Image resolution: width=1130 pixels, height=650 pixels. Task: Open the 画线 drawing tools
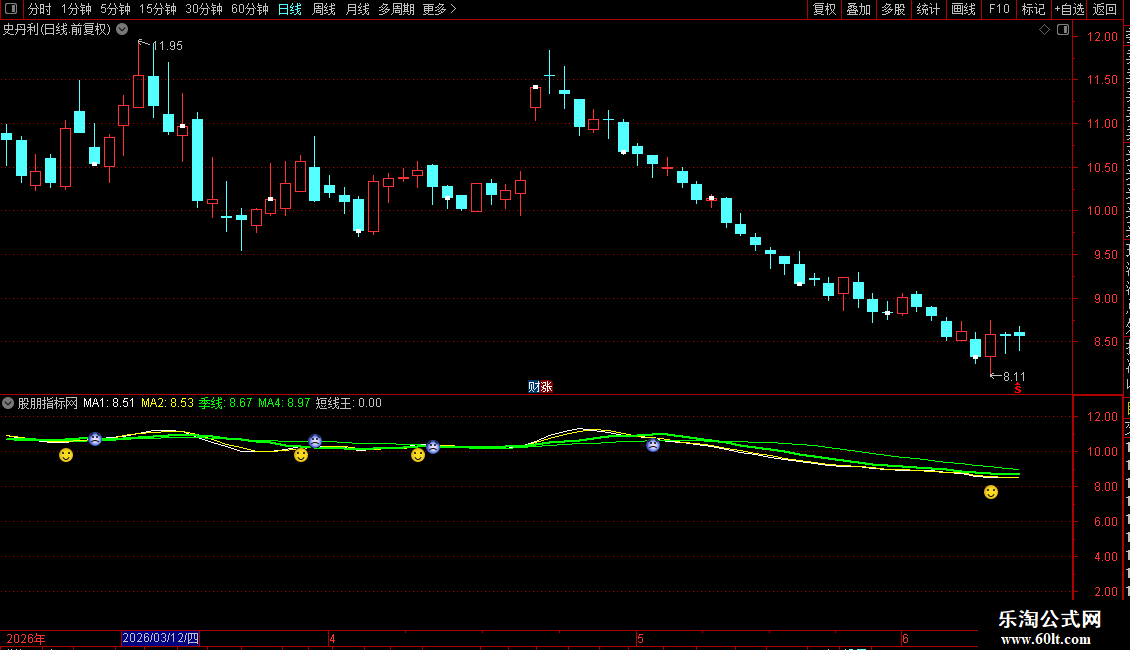pos(963,9)
